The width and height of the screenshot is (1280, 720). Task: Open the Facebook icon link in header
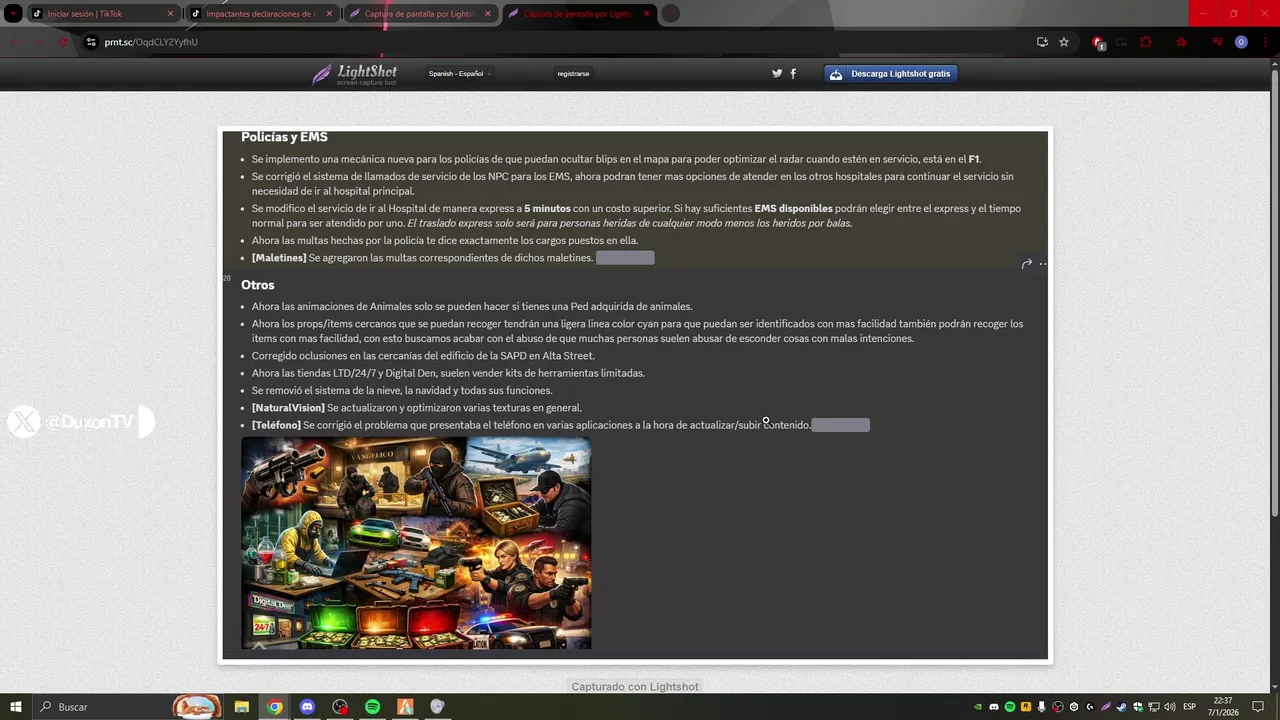793,73
